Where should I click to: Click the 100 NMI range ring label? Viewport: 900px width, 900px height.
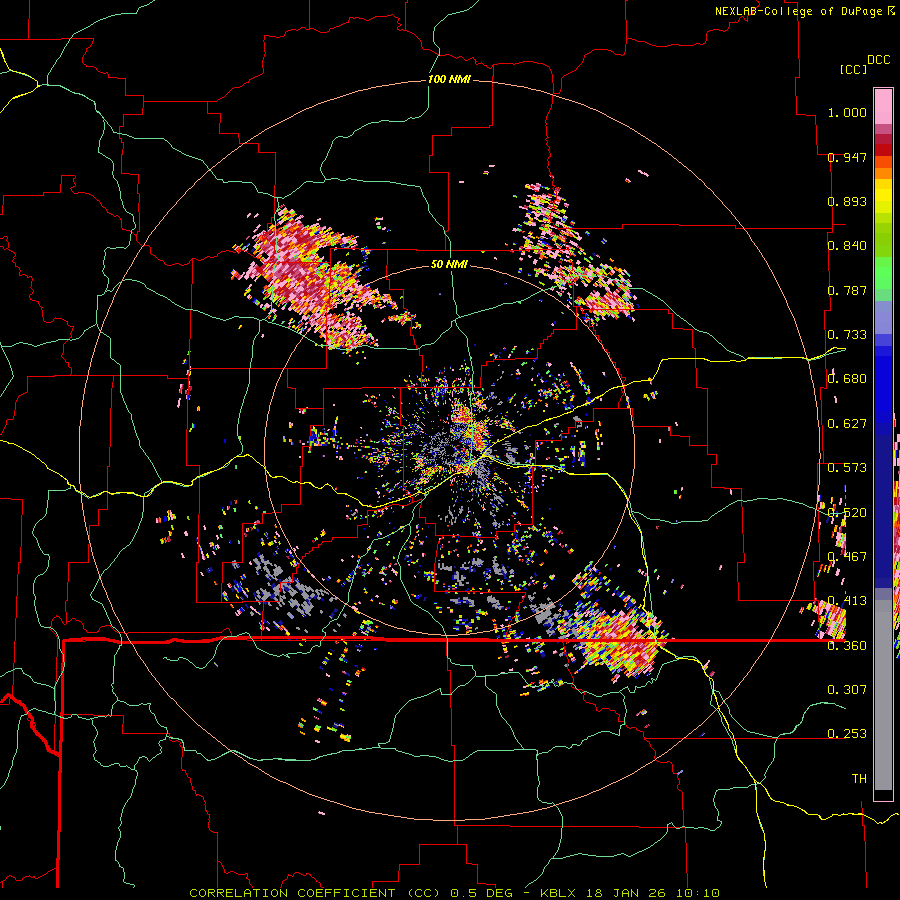449,79
